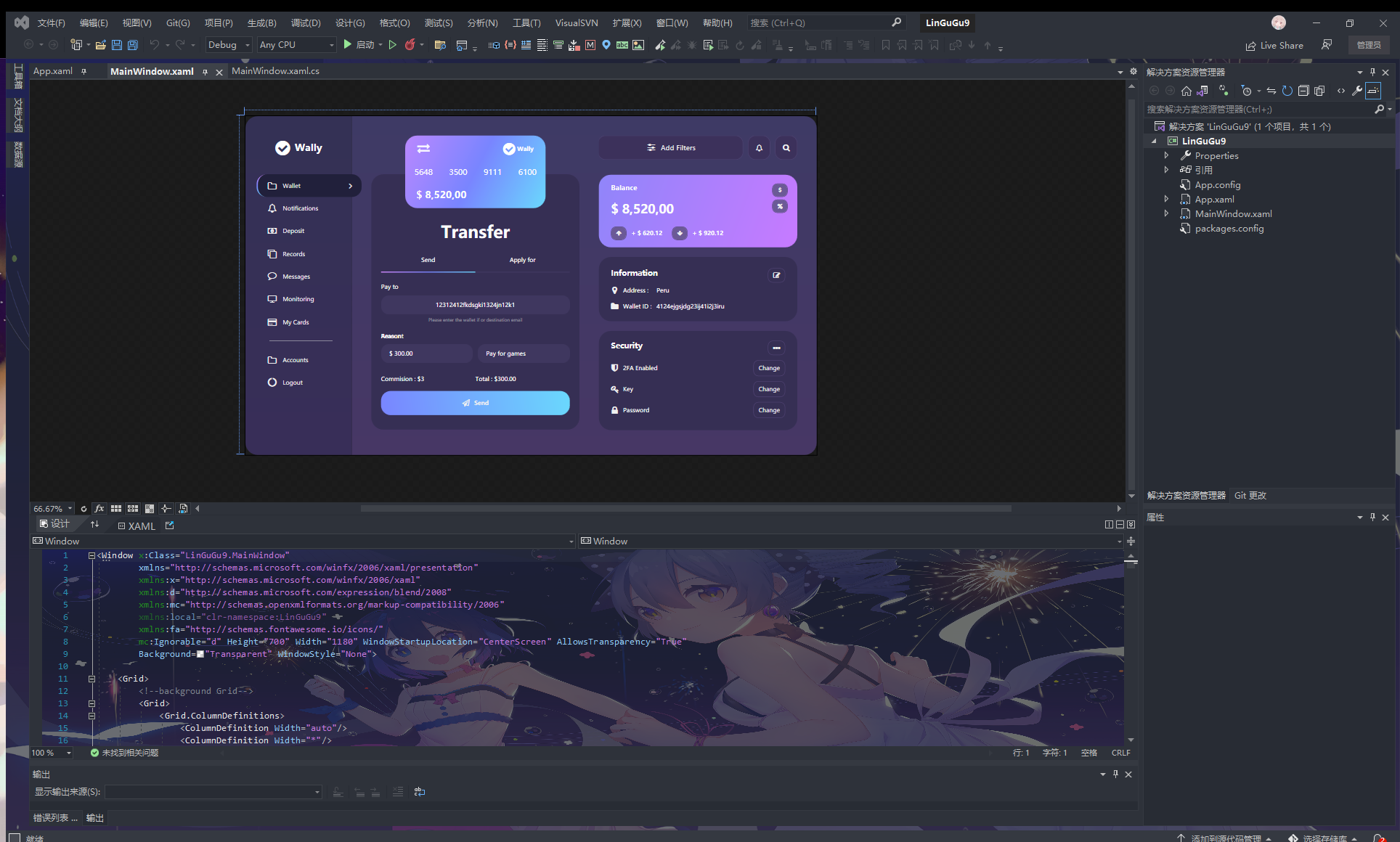The image size is (1400, 842).
Task: Click the Home icon in Solution Explorer
Action: point(1187,91)
